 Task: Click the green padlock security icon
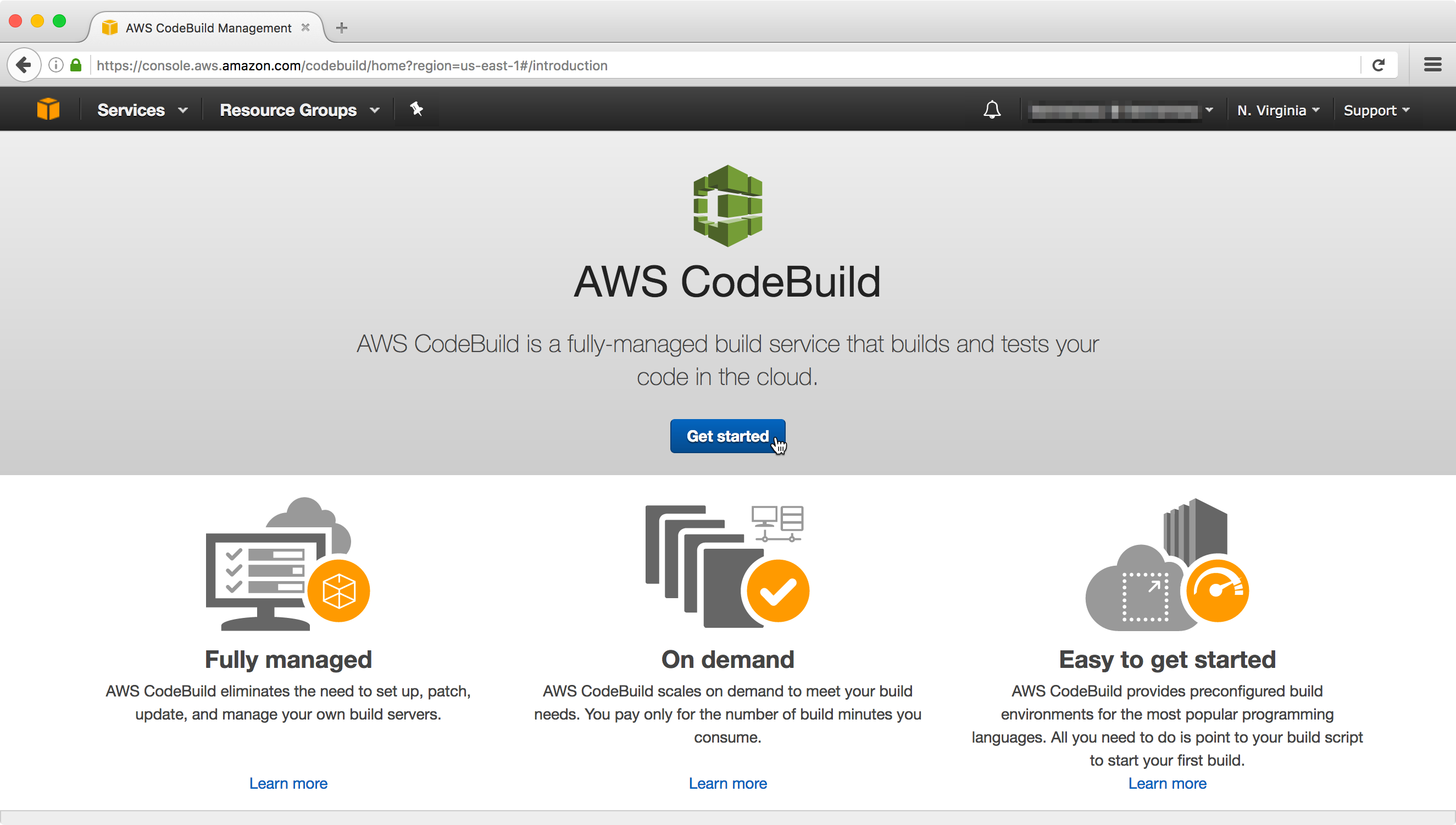(76, 65)
